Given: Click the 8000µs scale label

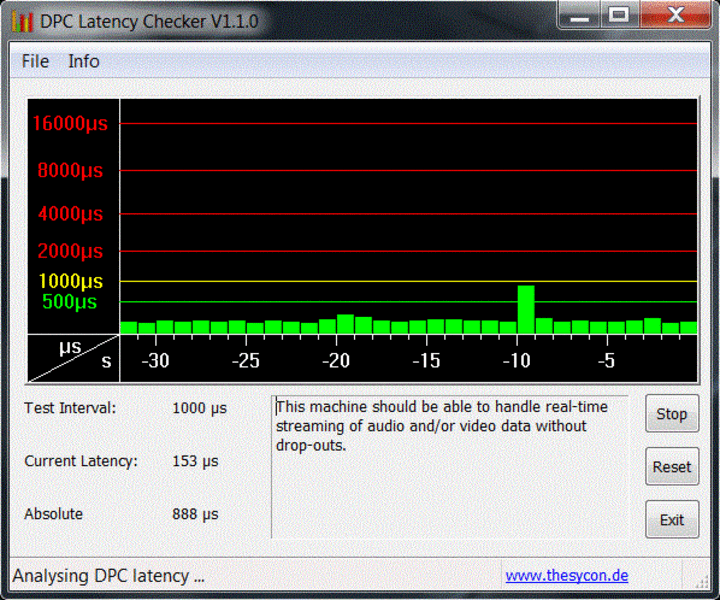Looking at the screenshot, I should click(70, 170).
